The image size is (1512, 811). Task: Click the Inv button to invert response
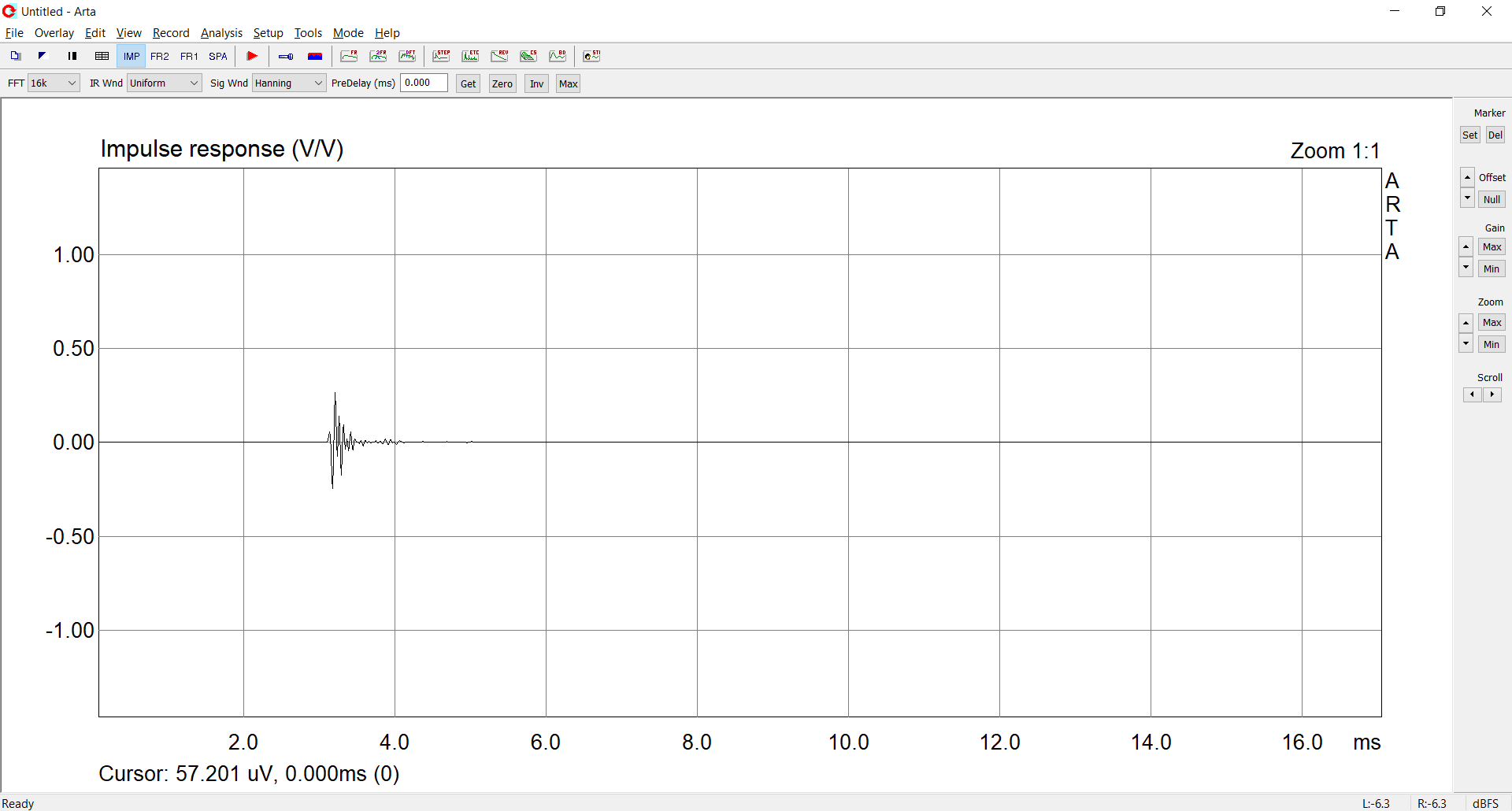tap(536, 83)
